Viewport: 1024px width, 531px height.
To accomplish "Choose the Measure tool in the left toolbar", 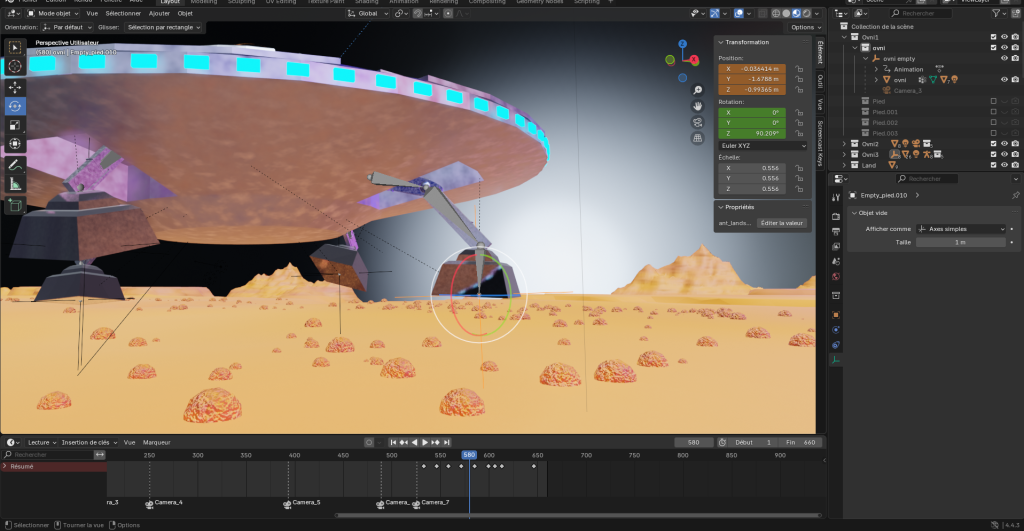I will [x=15, y=184].
